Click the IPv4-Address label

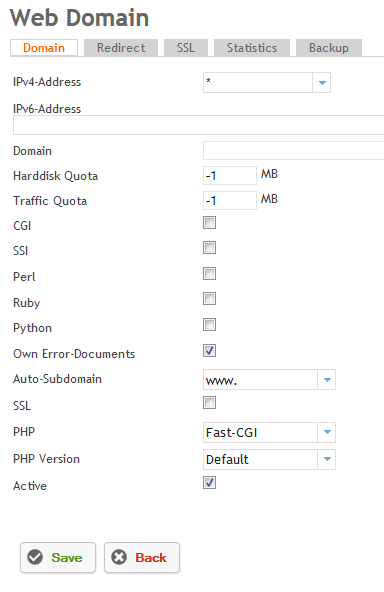coord(47,82)
